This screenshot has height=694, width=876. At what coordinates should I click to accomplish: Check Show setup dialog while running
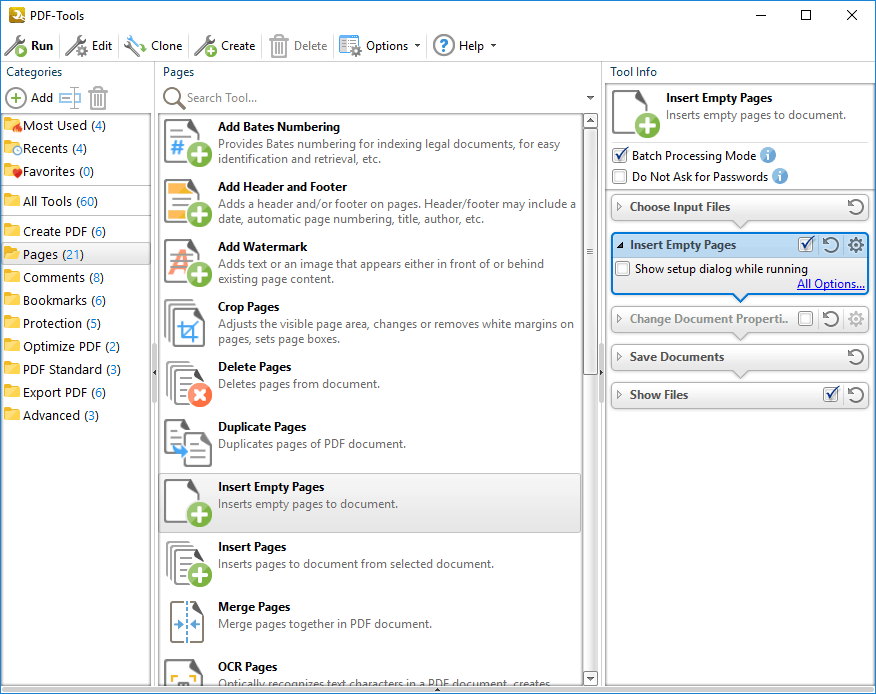click(623, 269)
